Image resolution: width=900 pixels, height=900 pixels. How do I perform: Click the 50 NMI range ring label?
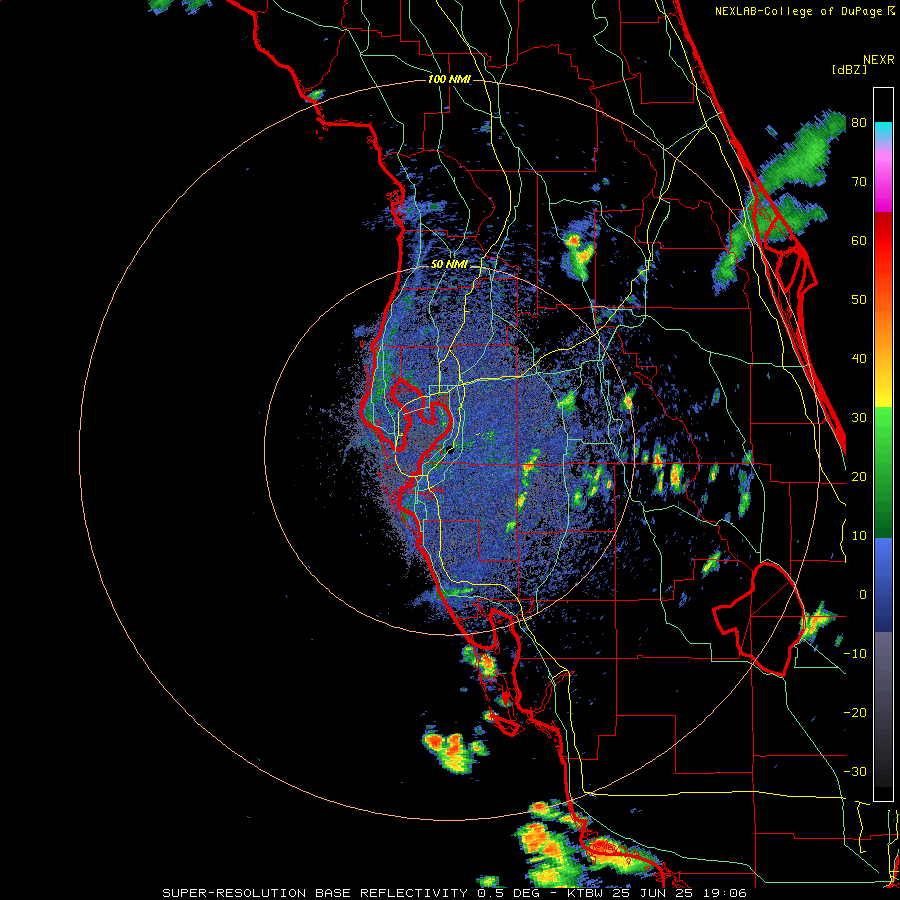point(449,265)
